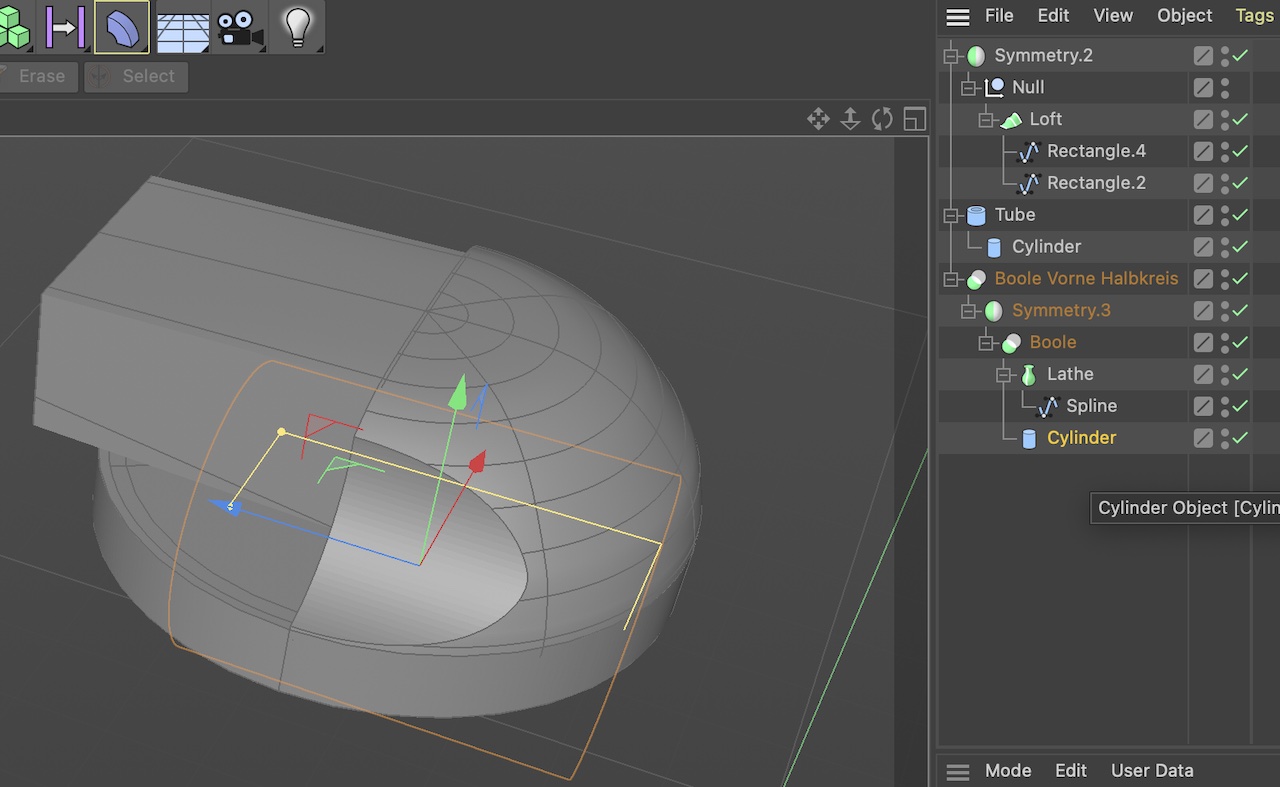
Task: Select the Symmetry.3 object name
Action: pos(1061,311)
